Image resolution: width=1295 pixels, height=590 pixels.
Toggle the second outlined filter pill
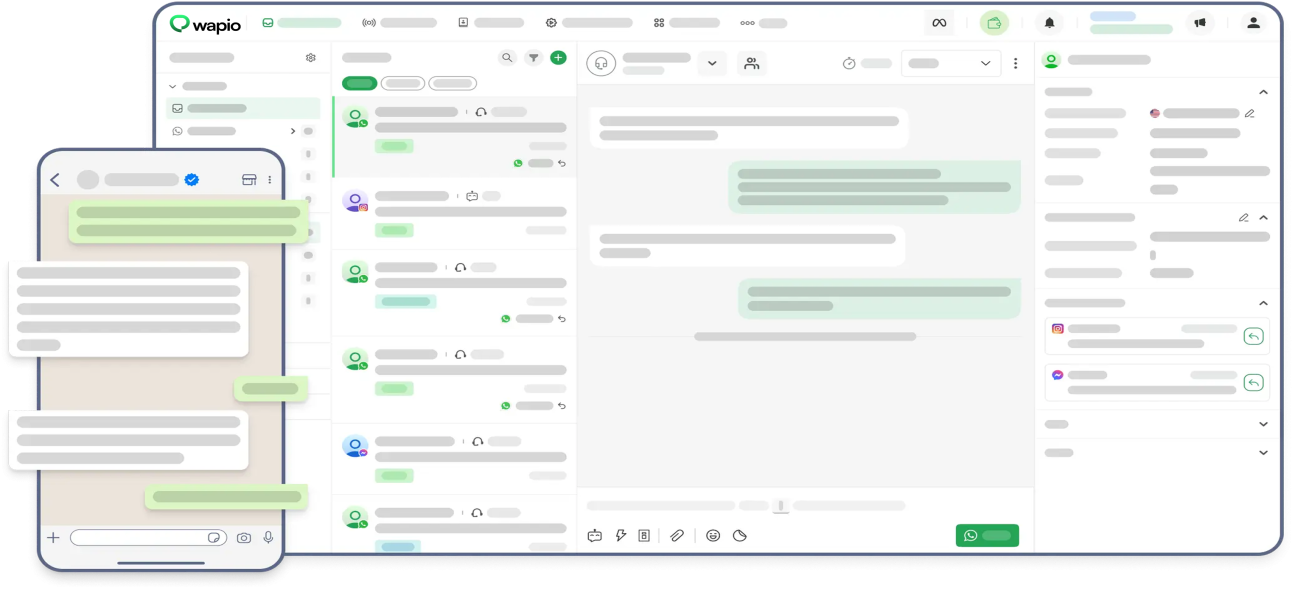click(x=403, y=84)
